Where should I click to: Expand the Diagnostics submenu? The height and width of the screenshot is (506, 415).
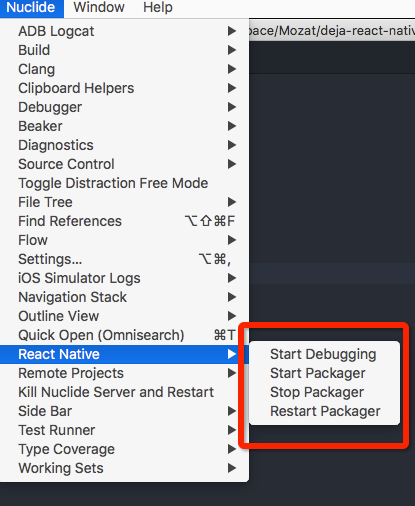coord(124,145)
